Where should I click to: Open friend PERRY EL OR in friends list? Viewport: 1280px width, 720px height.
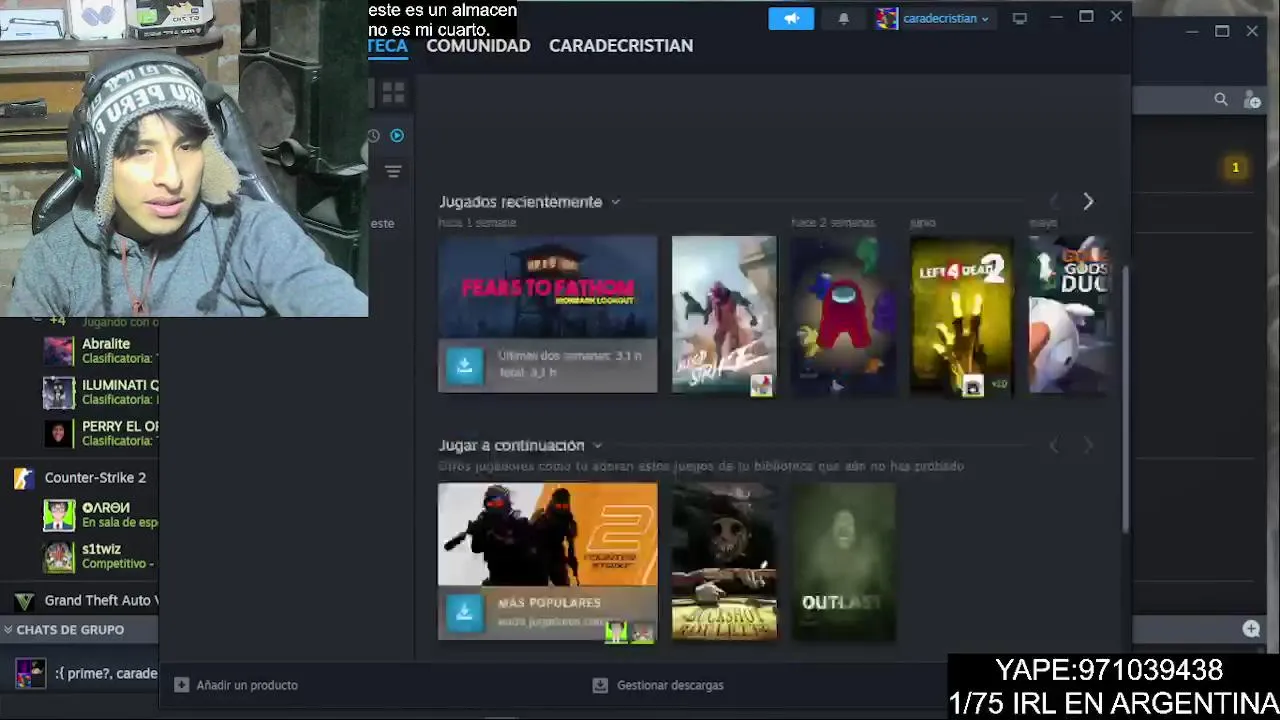tap(100, 433)
